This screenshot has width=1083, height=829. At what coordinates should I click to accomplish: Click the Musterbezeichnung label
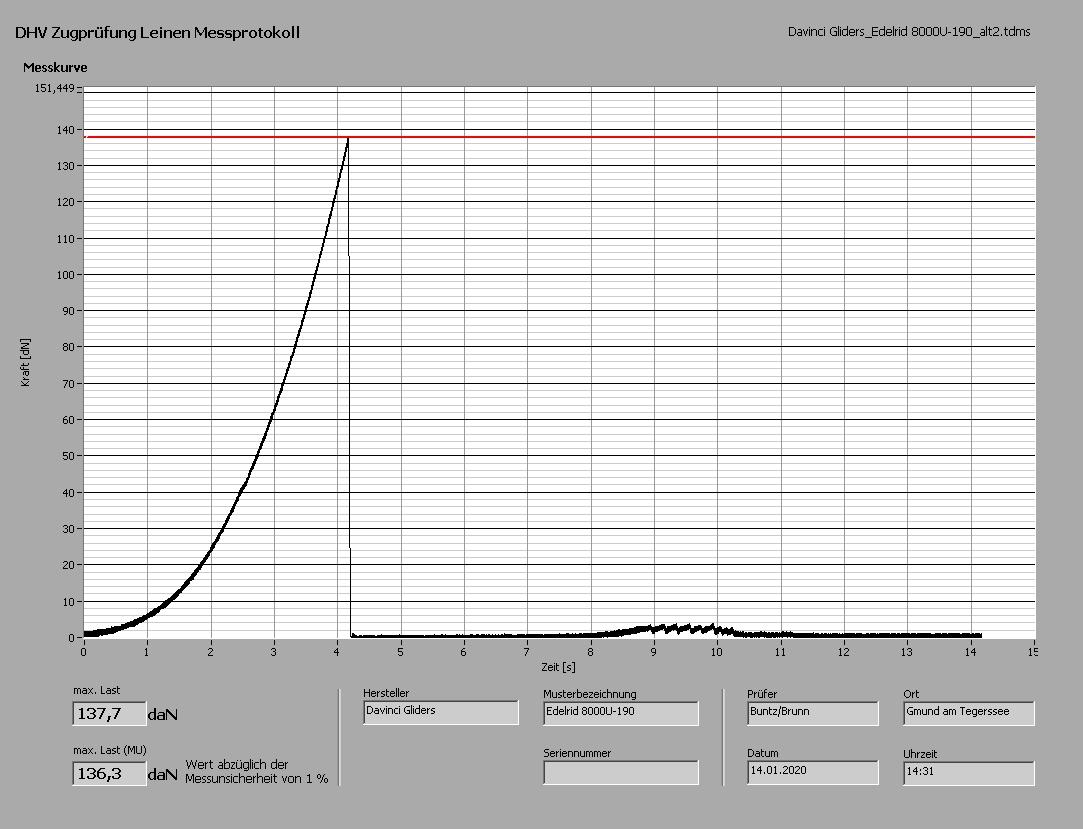coord(590,694)
